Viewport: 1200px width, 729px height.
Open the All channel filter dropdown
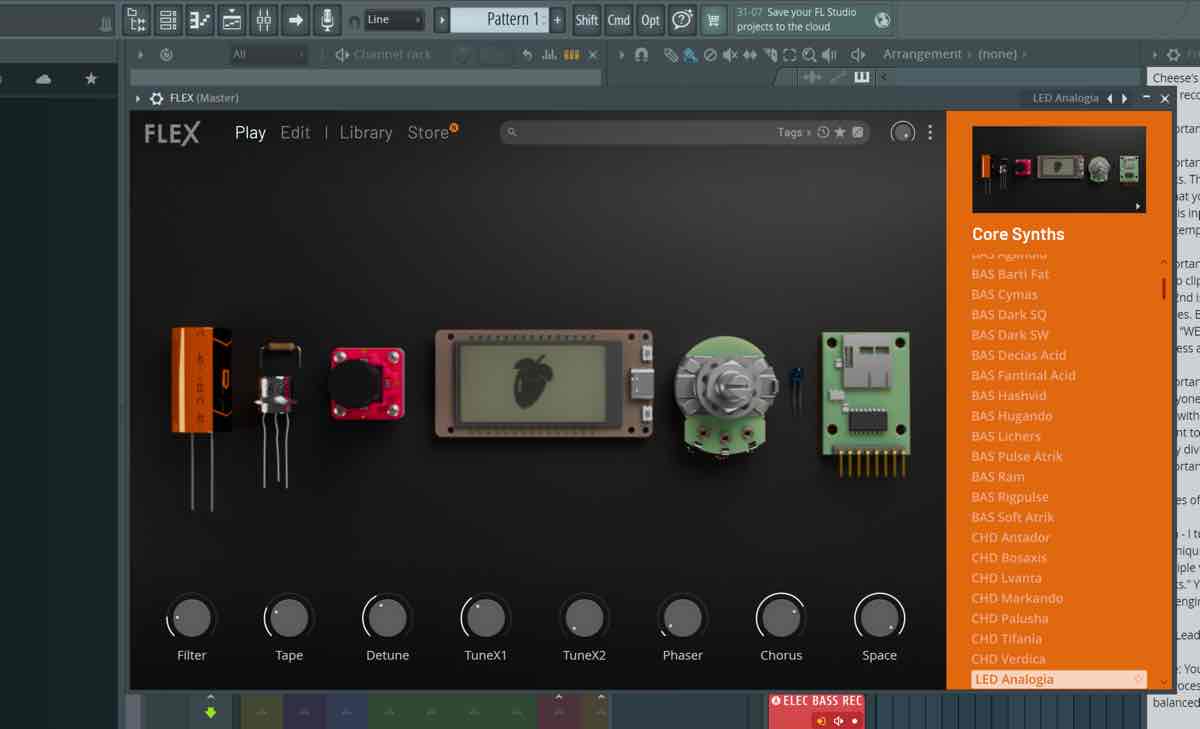[267, 55]
